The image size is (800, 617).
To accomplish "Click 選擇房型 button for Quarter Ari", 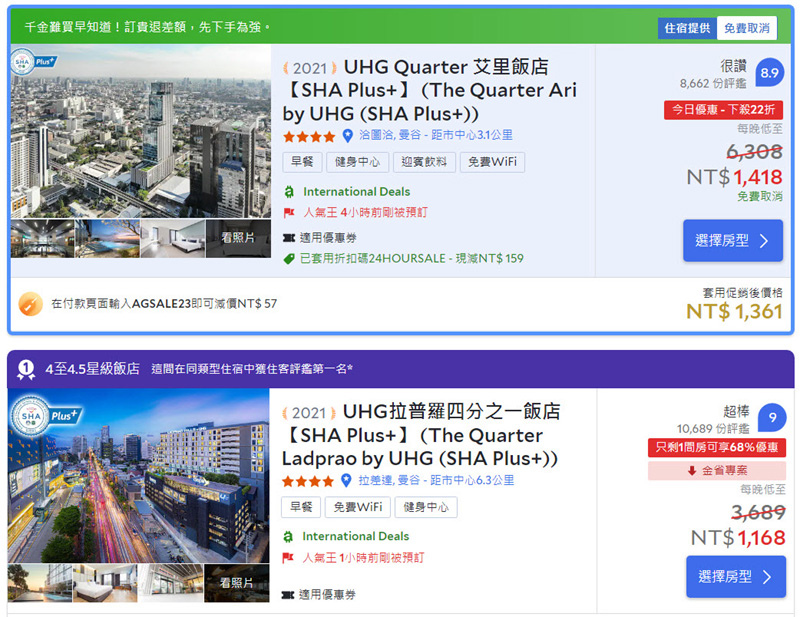I will 733,240.
